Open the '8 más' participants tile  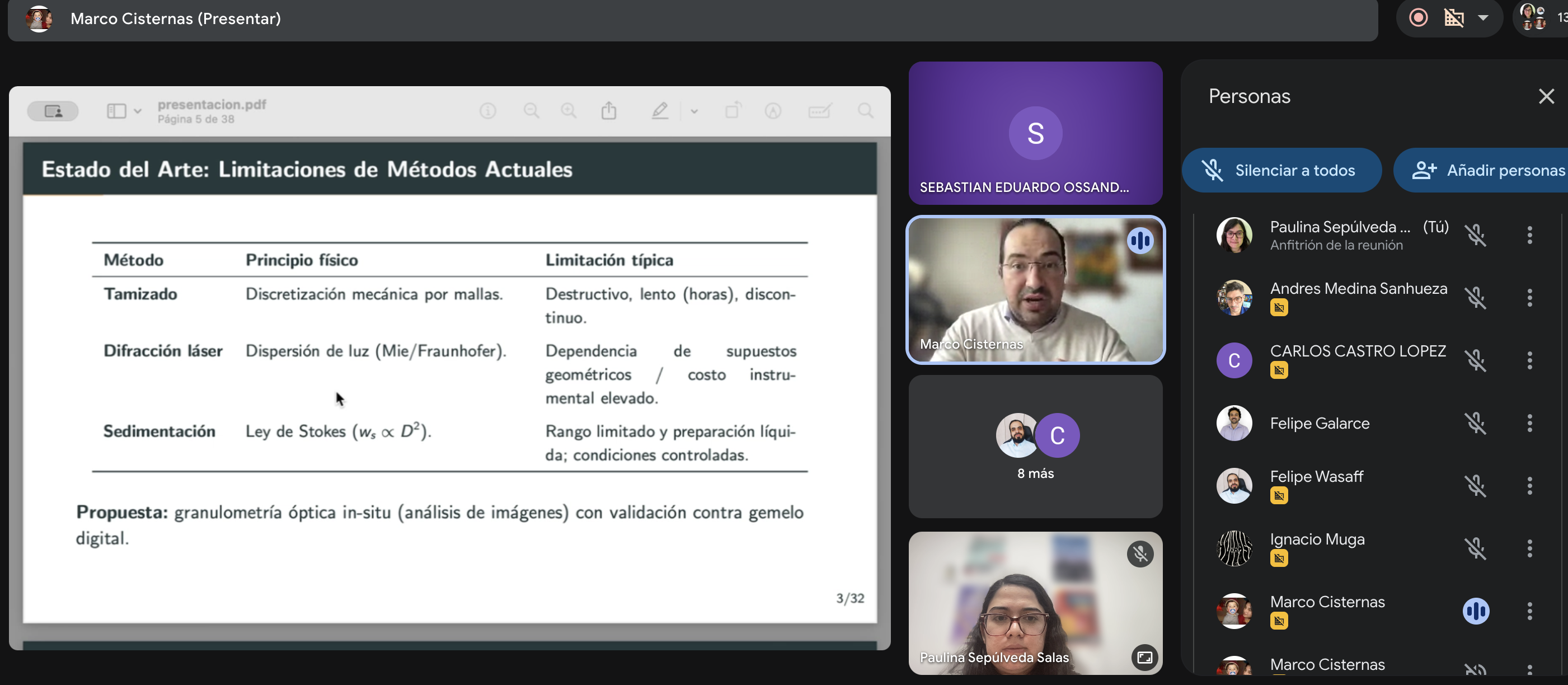pyautogui.click(x=1035, y=447)
